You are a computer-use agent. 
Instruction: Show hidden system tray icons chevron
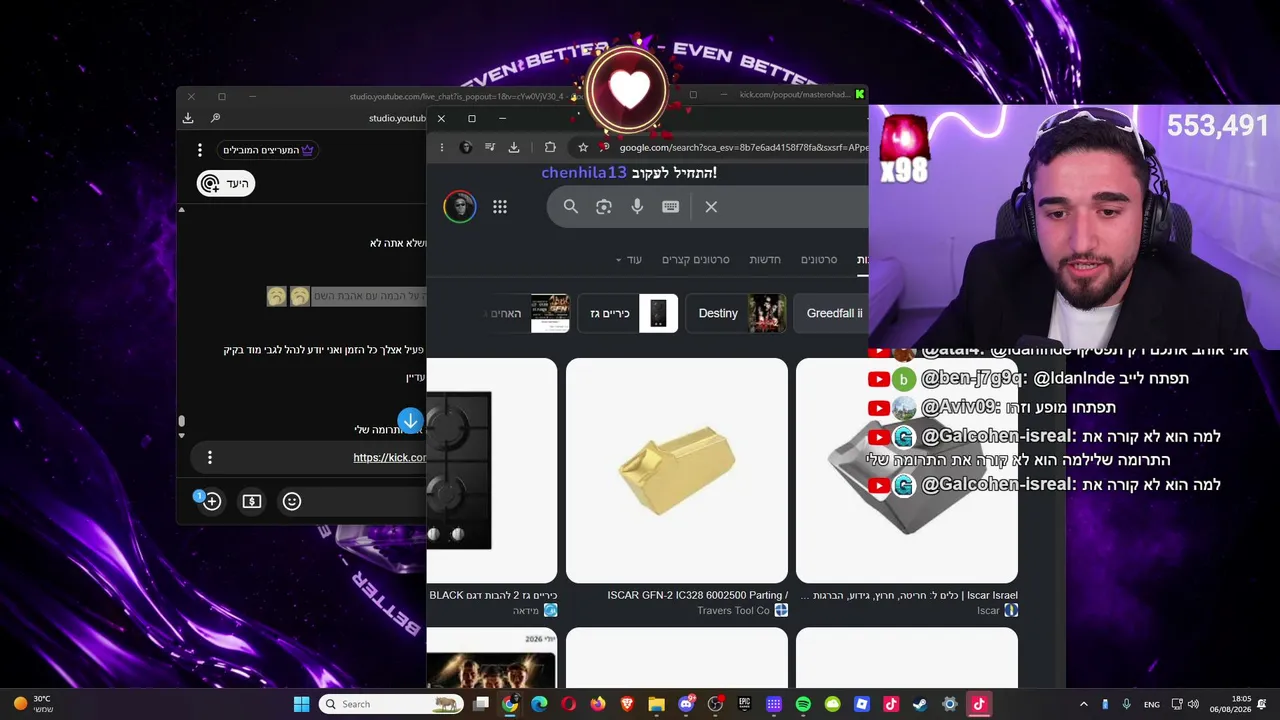(x=1083, y=704)
